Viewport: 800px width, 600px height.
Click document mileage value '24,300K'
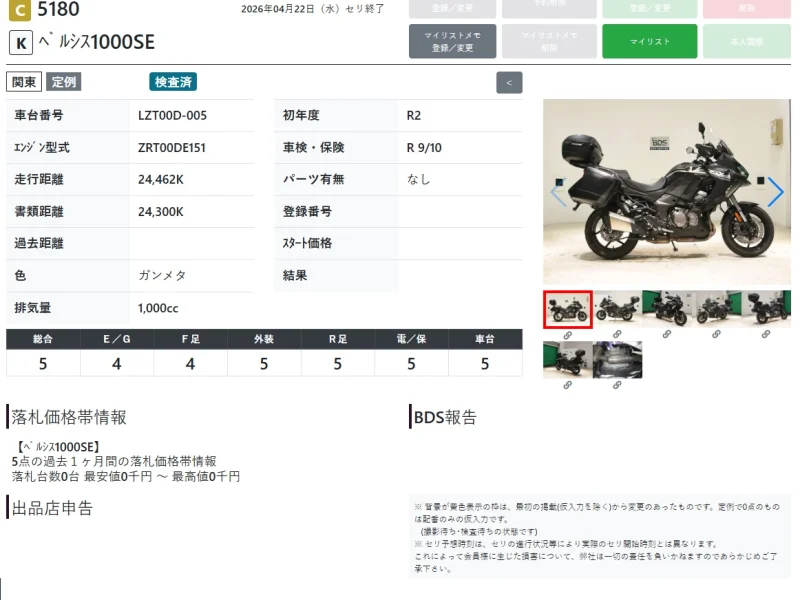[x=161, y=212]
